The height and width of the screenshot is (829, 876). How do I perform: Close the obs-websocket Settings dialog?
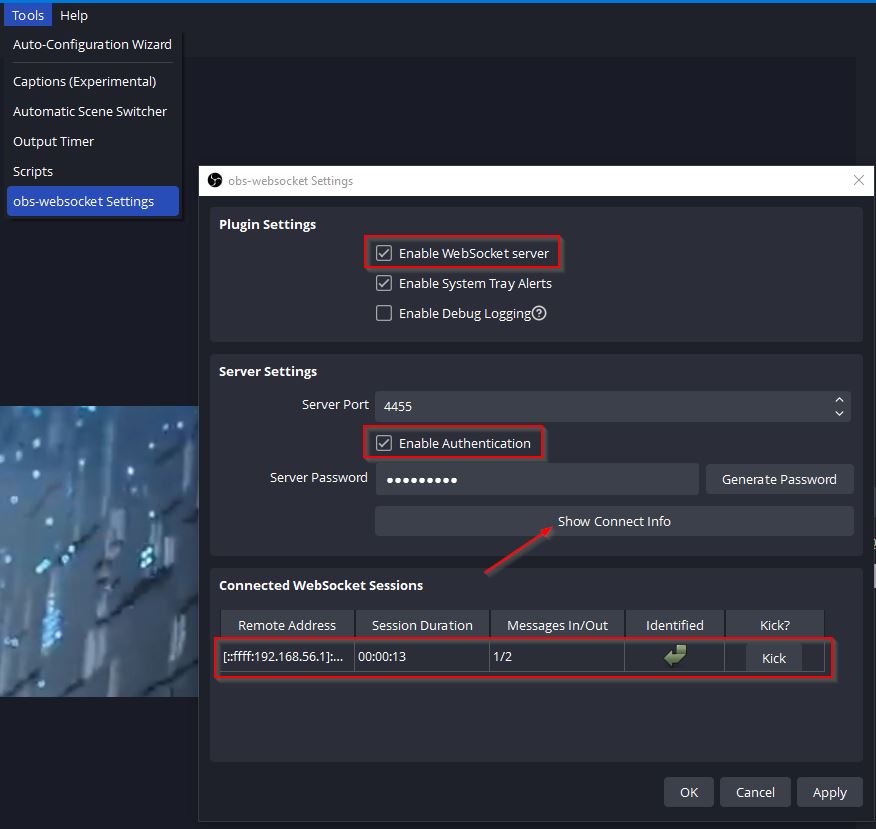click(859, 180)
